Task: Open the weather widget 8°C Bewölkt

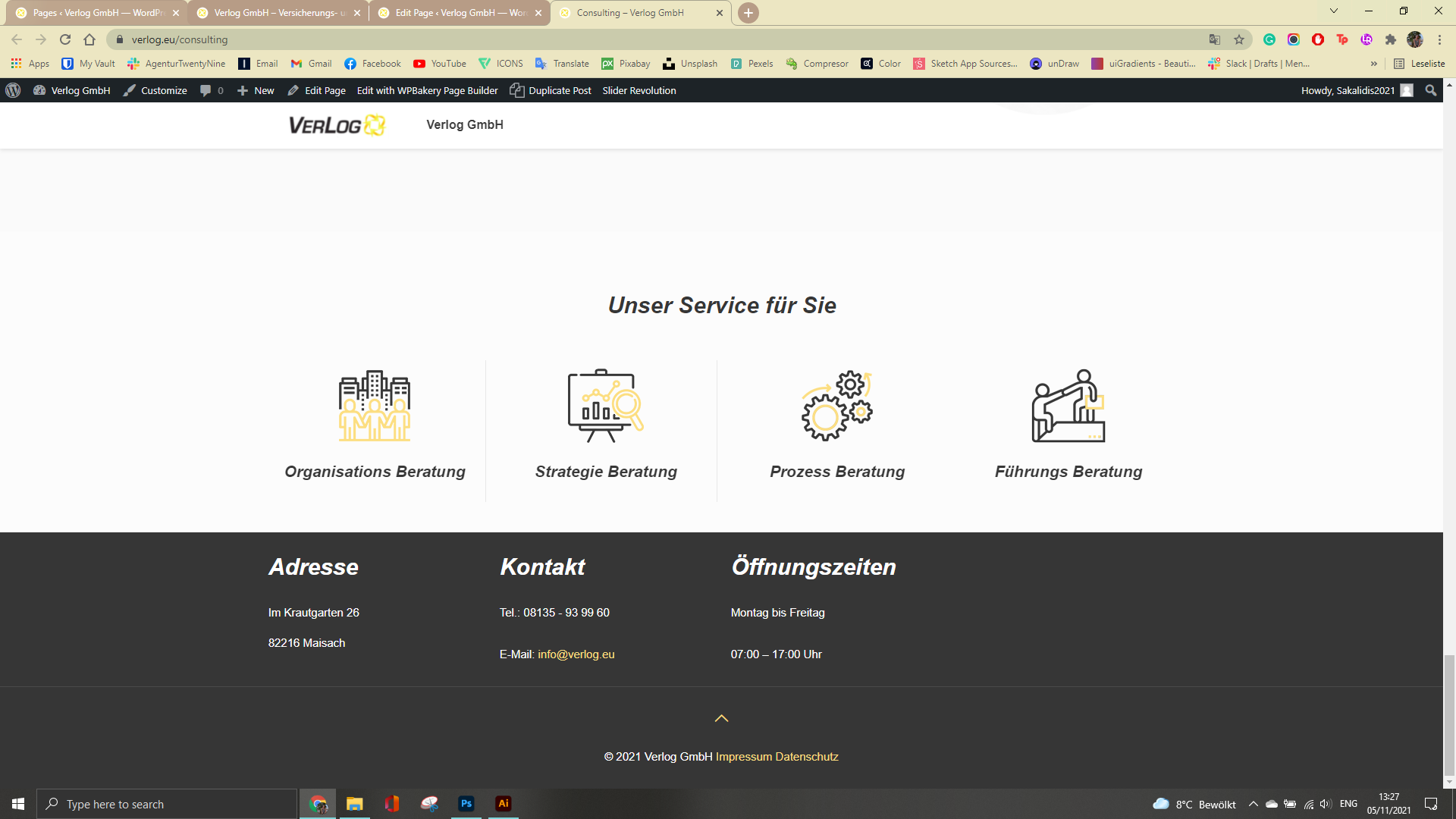Action: [x=1194, y=804]
